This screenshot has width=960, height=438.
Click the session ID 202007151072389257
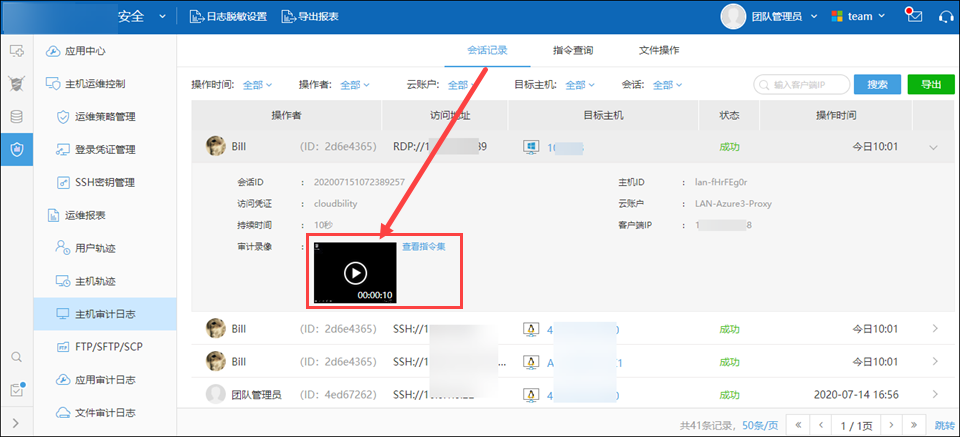click(359, 183)
